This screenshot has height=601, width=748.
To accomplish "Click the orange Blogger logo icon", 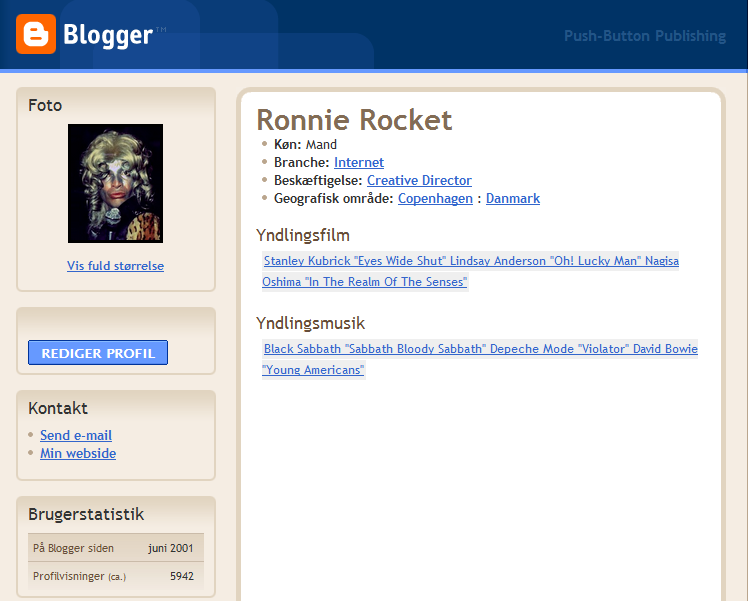I will coord(35,35).
